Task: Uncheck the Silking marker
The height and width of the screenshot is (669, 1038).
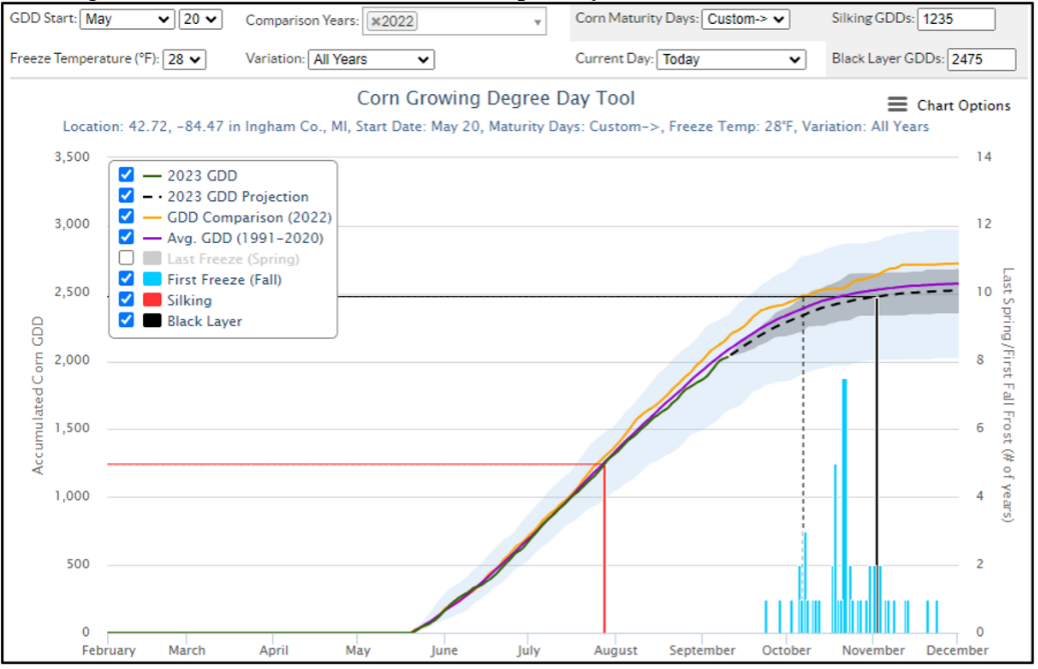Action: (125, 300)
